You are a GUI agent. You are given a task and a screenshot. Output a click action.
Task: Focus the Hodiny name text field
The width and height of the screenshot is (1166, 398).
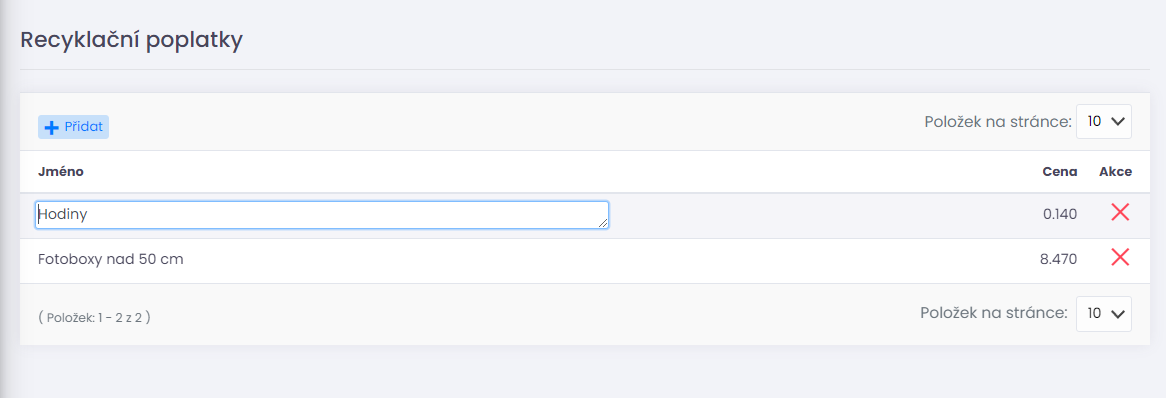click(322, 215)
